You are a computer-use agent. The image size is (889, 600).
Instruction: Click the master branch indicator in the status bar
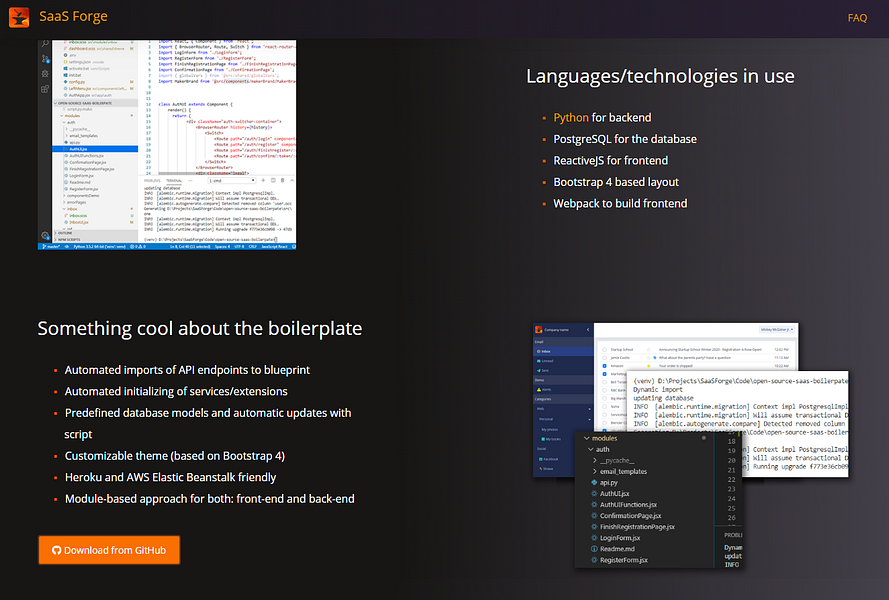click(51, 247)
